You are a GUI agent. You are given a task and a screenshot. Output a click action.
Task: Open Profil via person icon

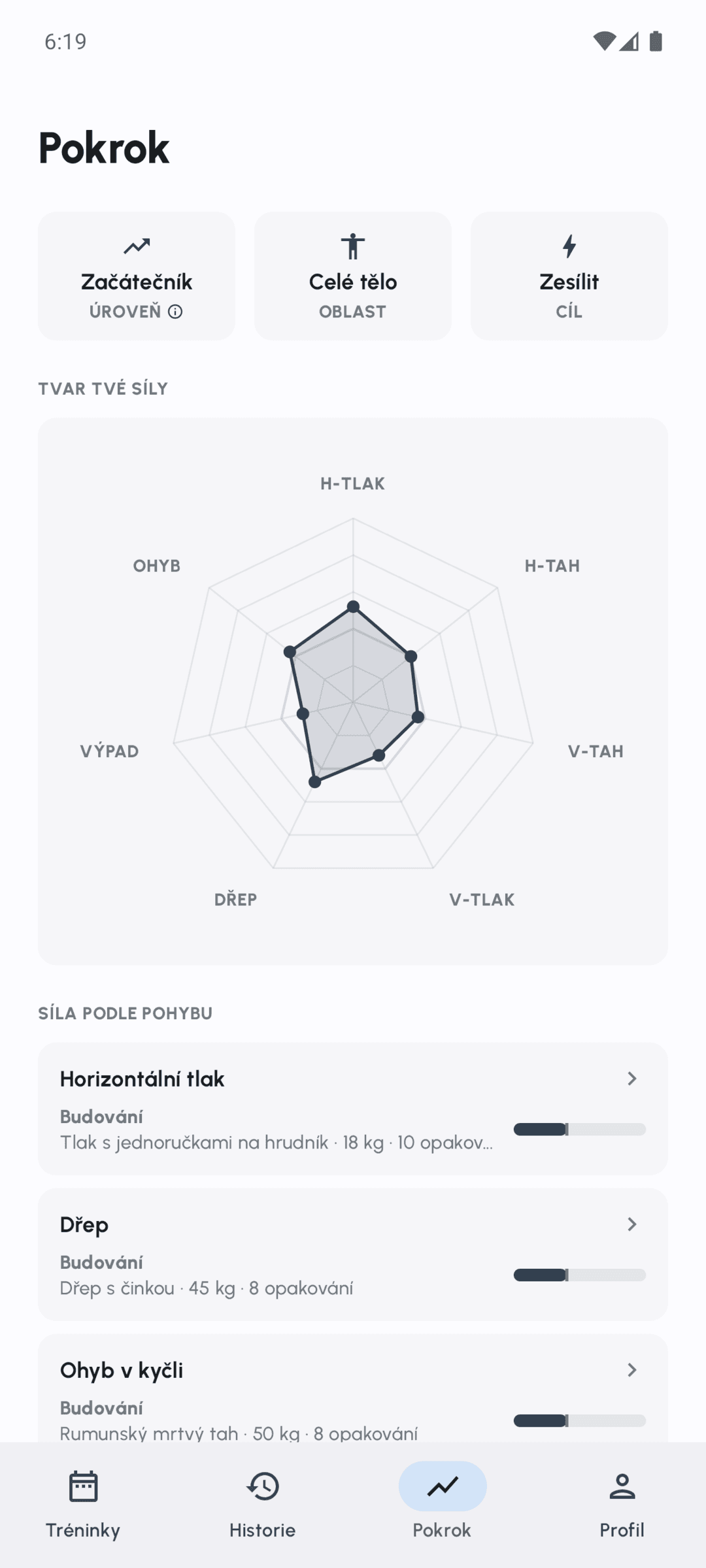(x=622, y=1486)
